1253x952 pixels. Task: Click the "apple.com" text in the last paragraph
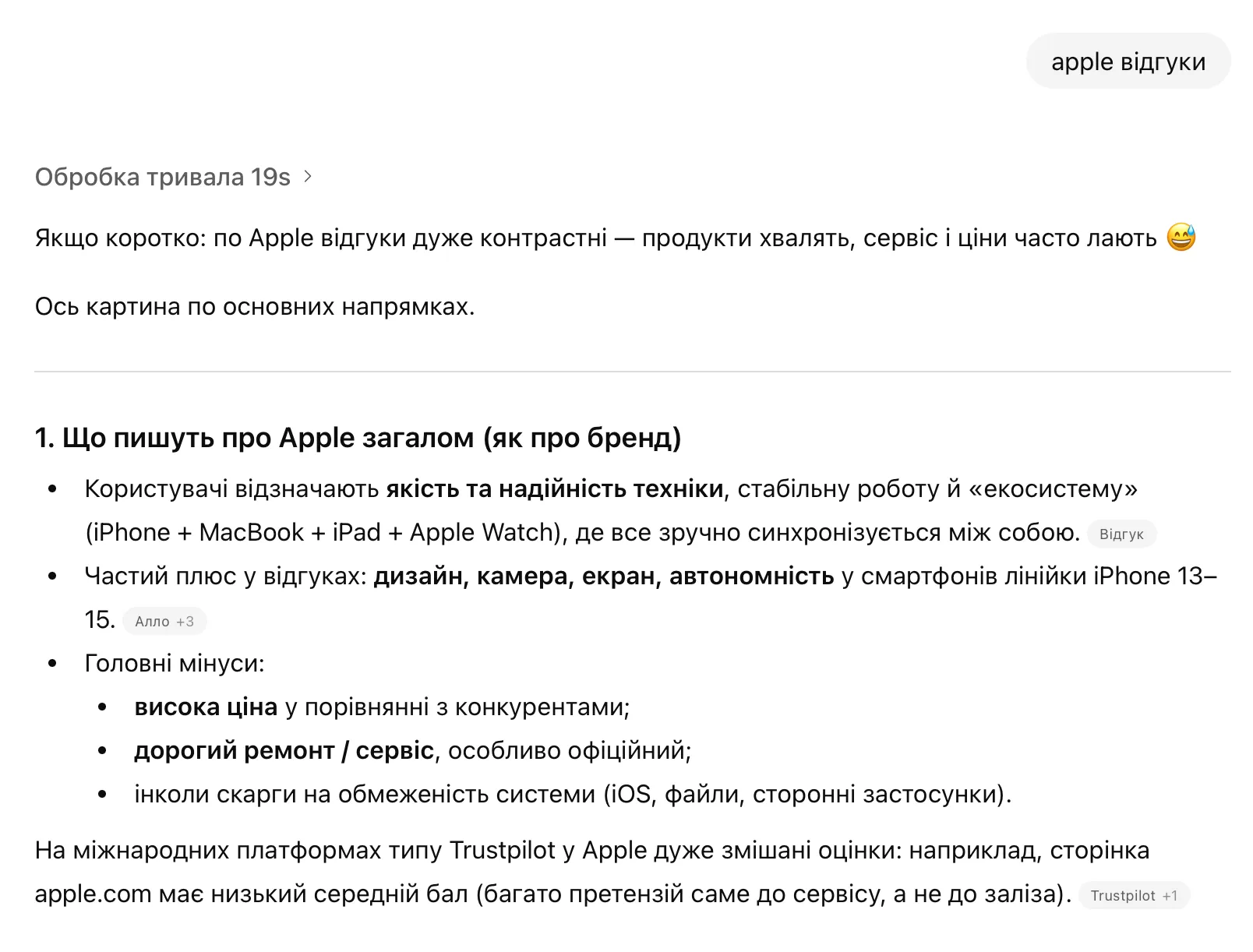[93, 894]
